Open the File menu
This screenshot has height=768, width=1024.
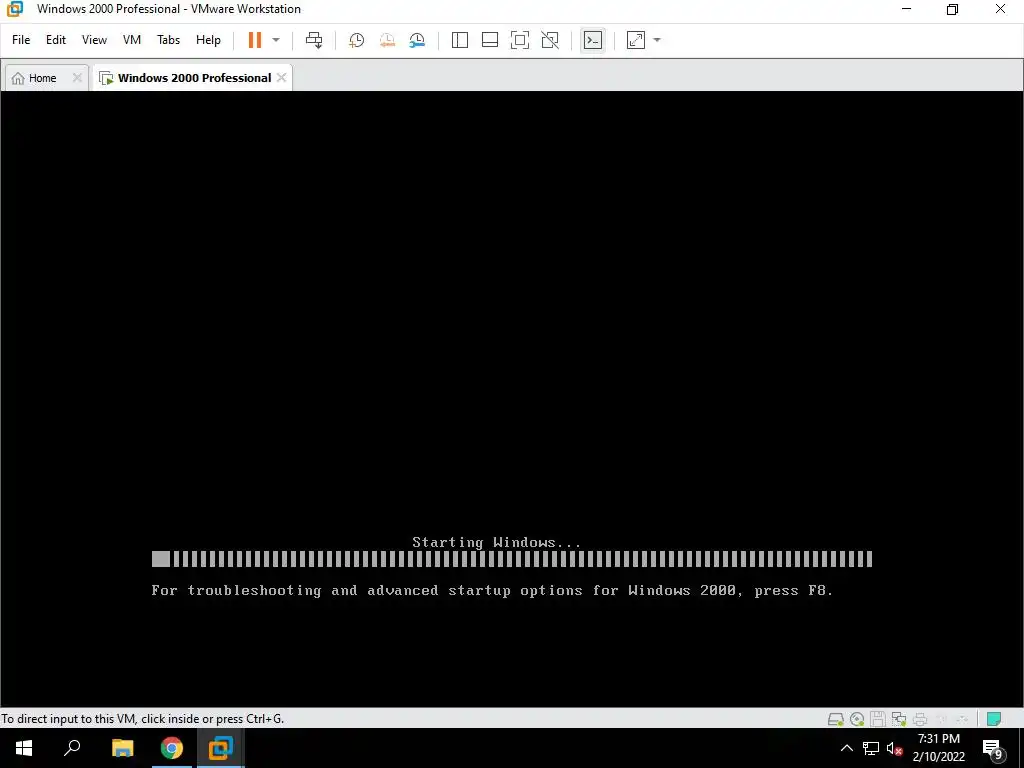coord(21,40)
